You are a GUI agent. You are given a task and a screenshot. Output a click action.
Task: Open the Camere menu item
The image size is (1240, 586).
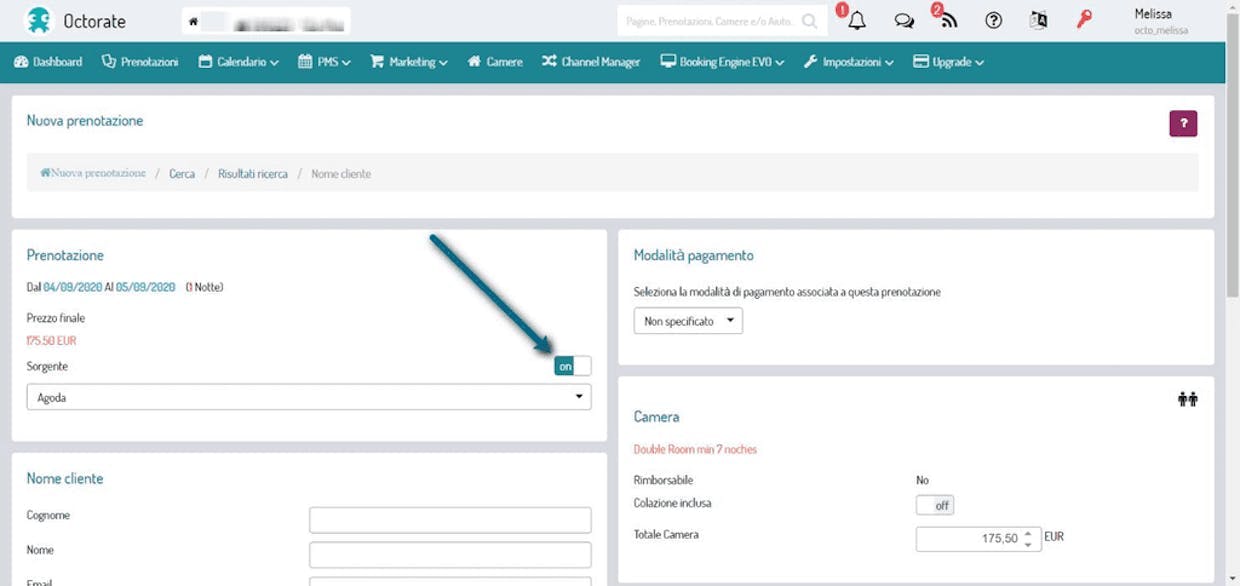pos(495,62)
